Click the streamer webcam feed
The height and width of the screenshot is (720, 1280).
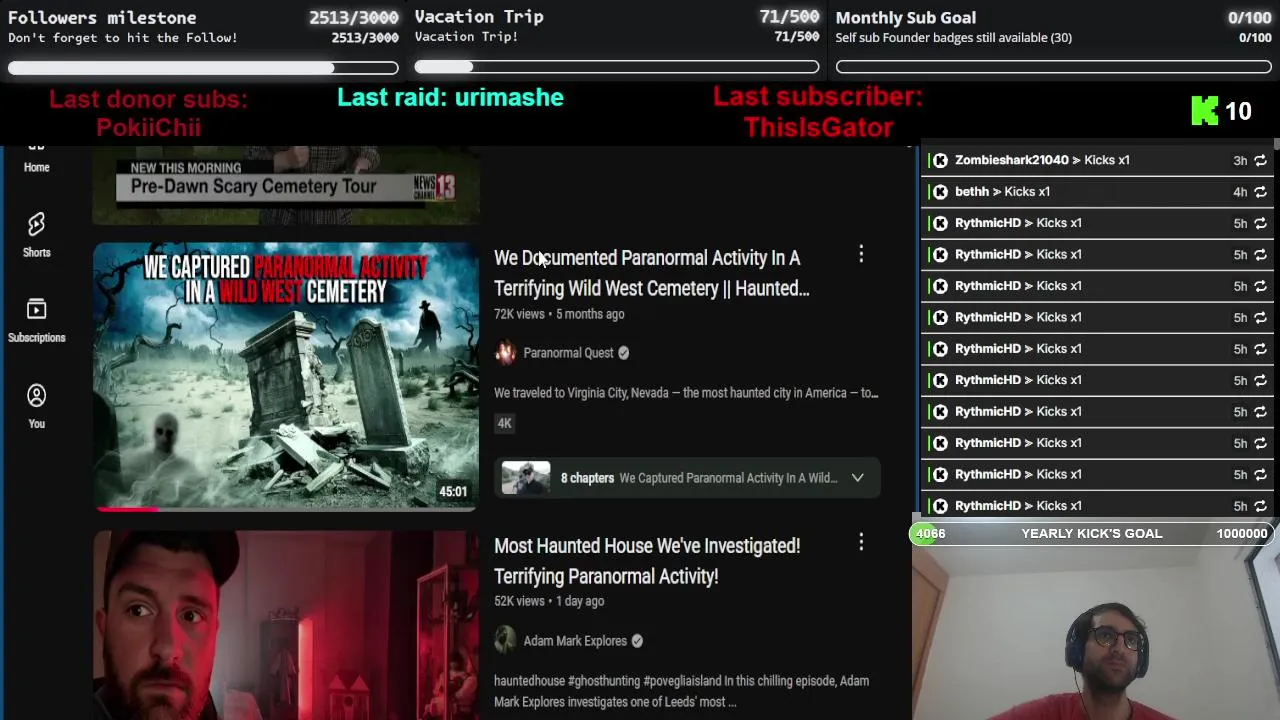(1096, 633)
